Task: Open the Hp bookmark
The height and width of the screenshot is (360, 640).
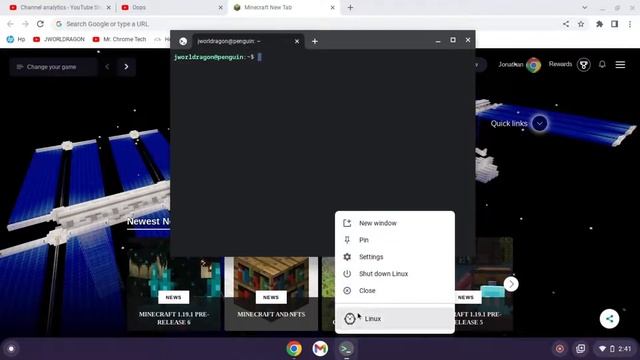Action: [x=16, y=39]
